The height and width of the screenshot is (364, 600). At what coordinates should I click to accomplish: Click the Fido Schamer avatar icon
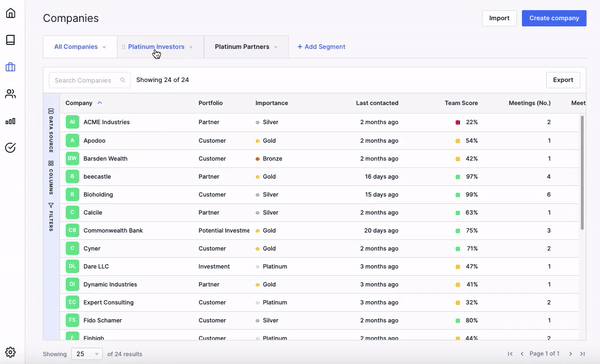[x=72, y=320]
